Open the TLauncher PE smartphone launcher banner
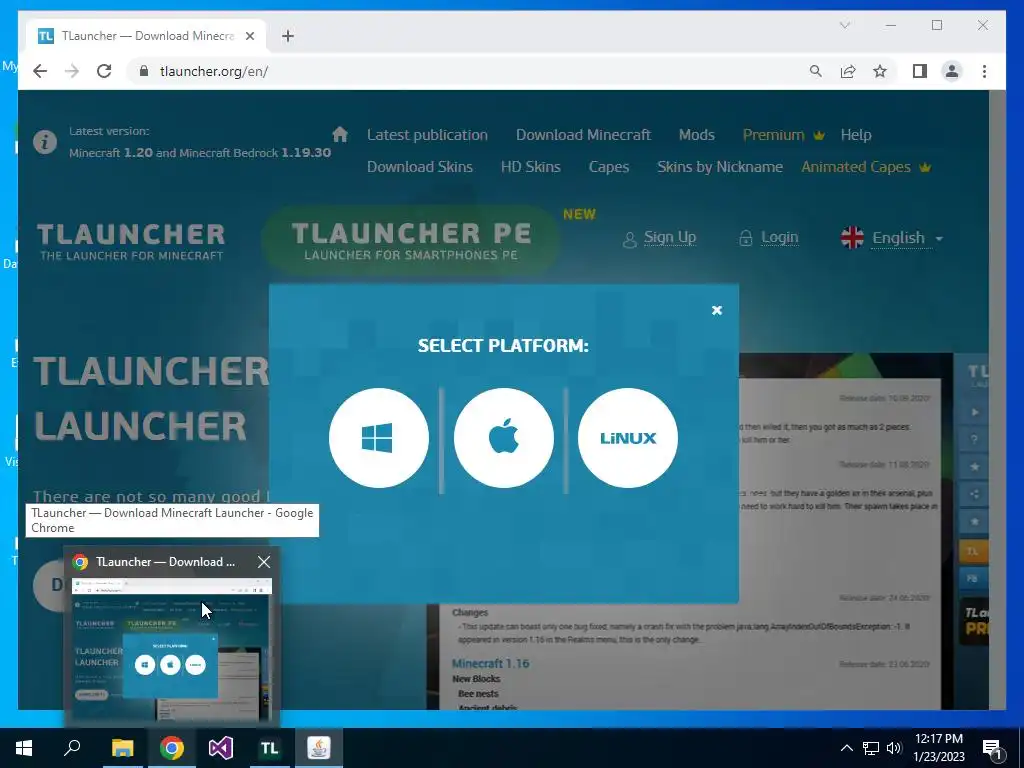 click(x=411, y=240)
